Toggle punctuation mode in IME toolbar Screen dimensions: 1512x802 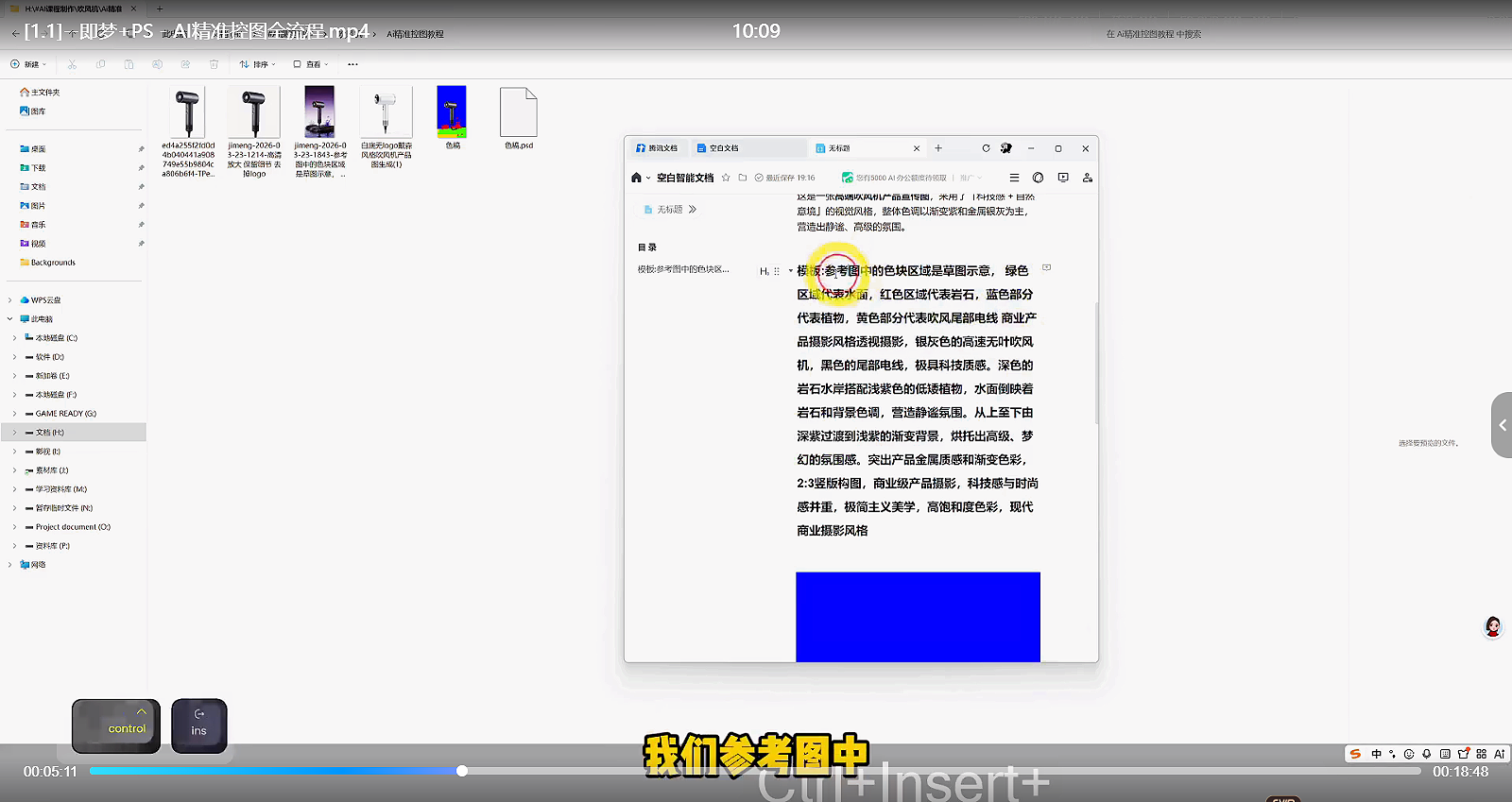coord(1392,754)
